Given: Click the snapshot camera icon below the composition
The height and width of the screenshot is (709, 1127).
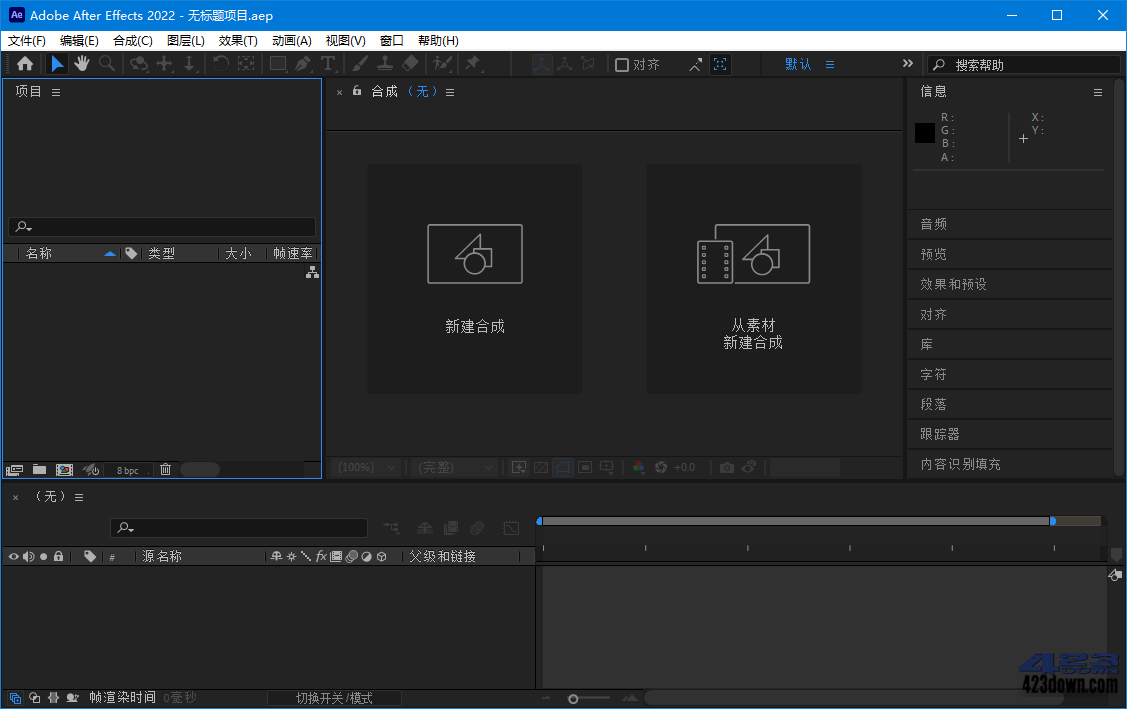Looking at the screenshot, I should (726, 467).
